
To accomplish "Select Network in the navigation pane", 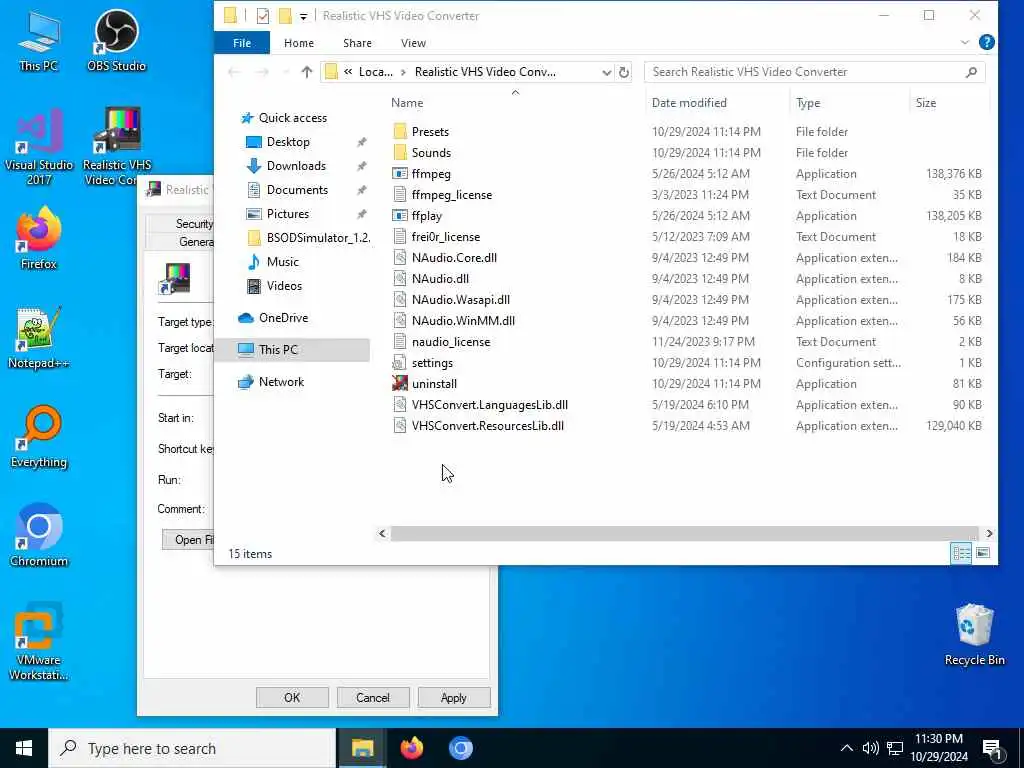I will 281,382.
